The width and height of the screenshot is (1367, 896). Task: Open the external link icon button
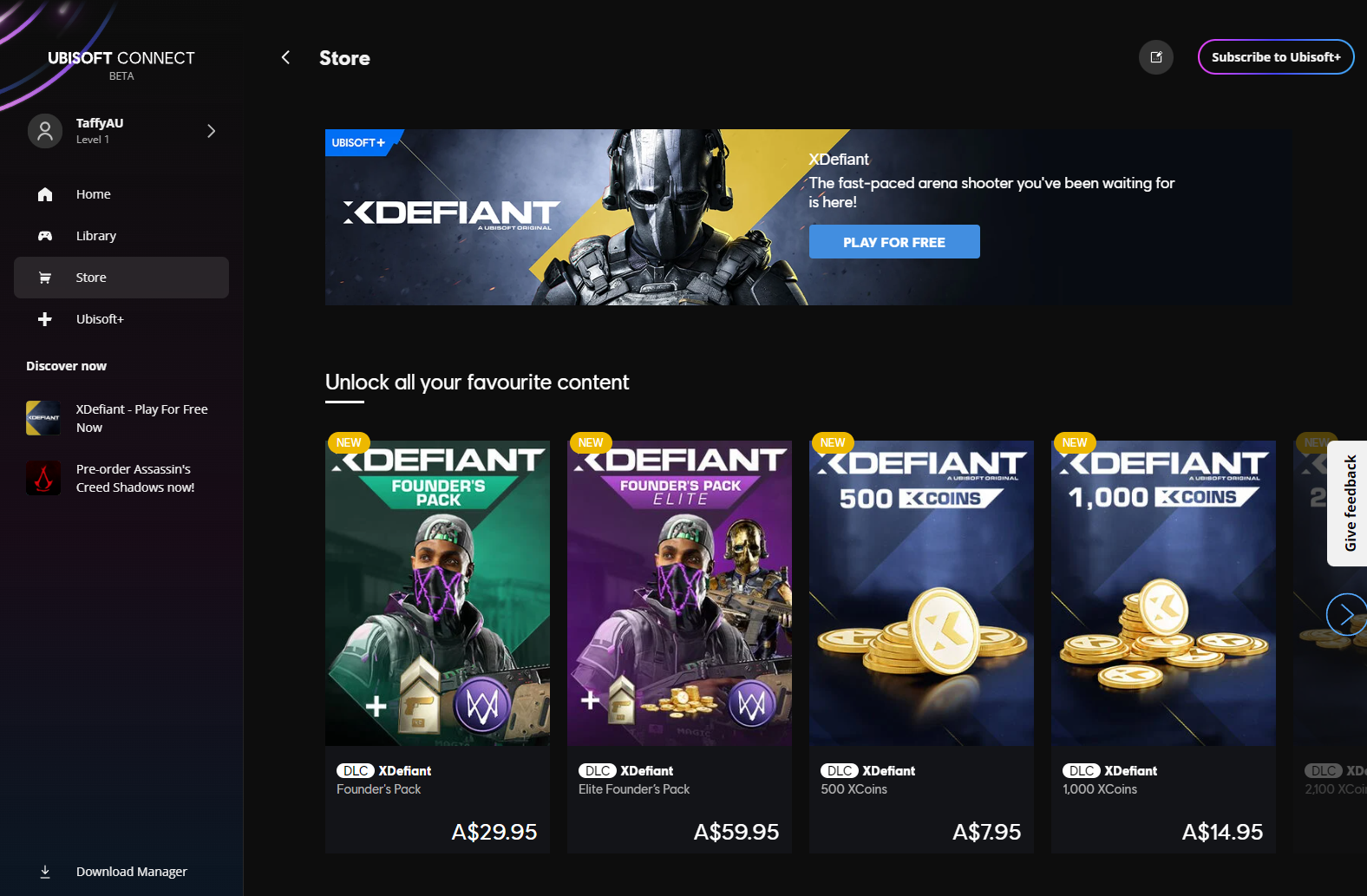tap(1156, 57)
